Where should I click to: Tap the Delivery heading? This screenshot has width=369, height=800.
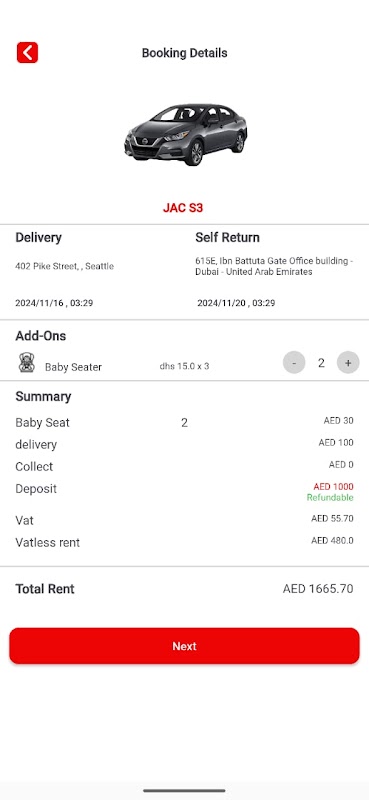pos(38,237)
